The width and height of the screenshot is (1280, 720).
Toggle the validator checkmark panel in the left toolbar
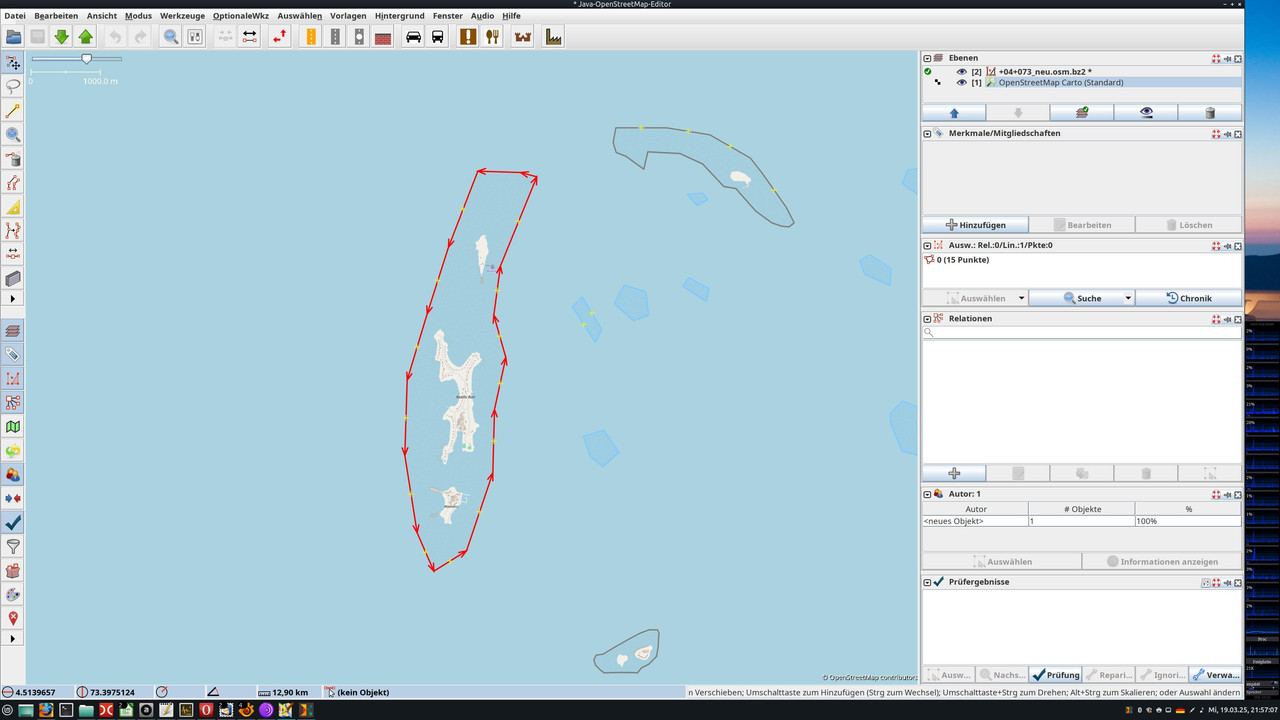(x=13, y=523)
